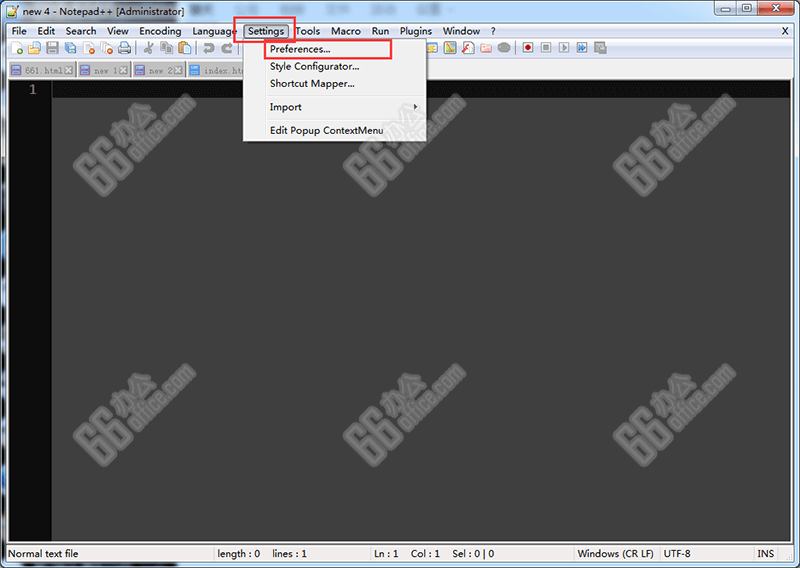Choose Edit Popup ContextMenu entry
Screen dimensions: 800x568
[335, 131]
